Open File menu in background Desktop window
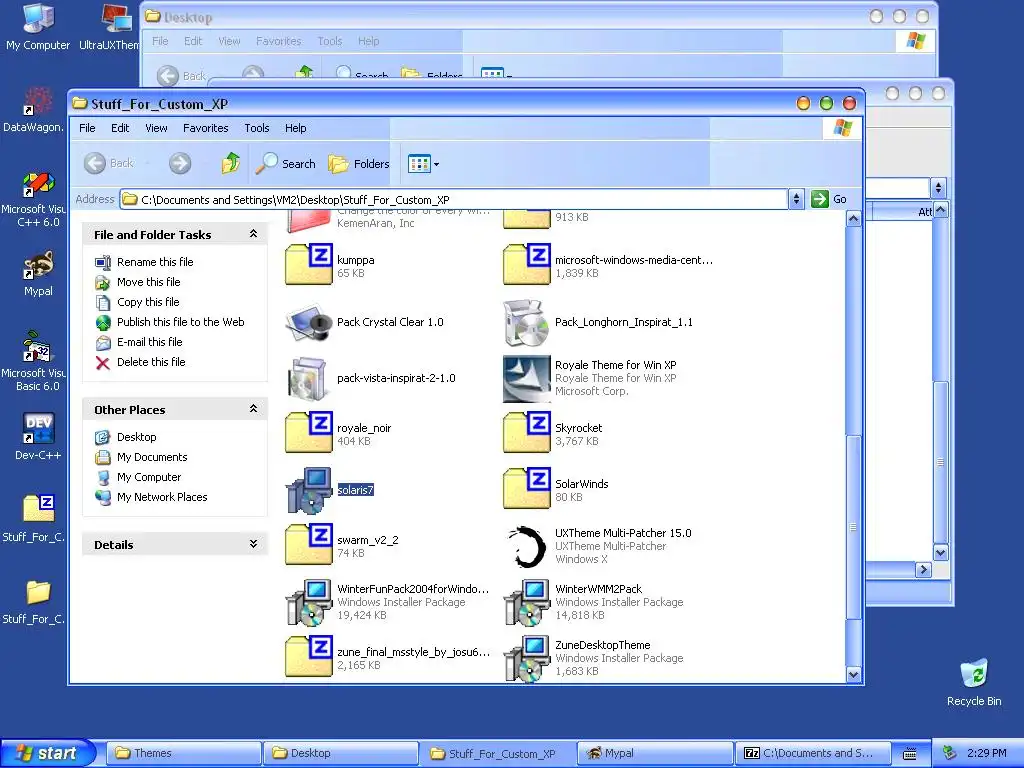The image size is (1024, 768). [x=160, y=41]
